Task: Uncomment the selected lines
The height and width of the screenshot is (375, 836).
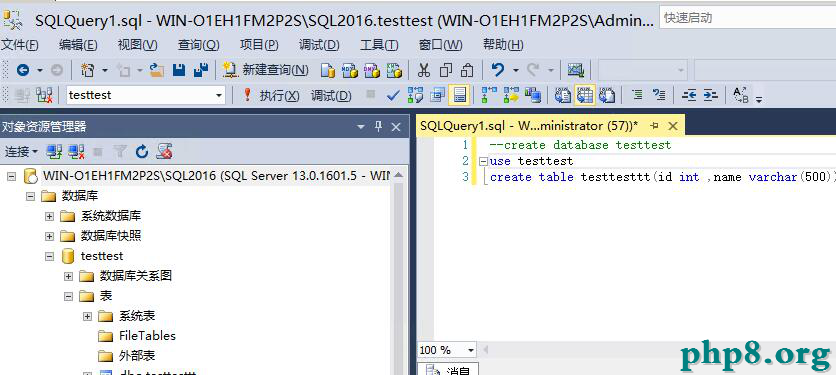Action: tap(659, 95)
